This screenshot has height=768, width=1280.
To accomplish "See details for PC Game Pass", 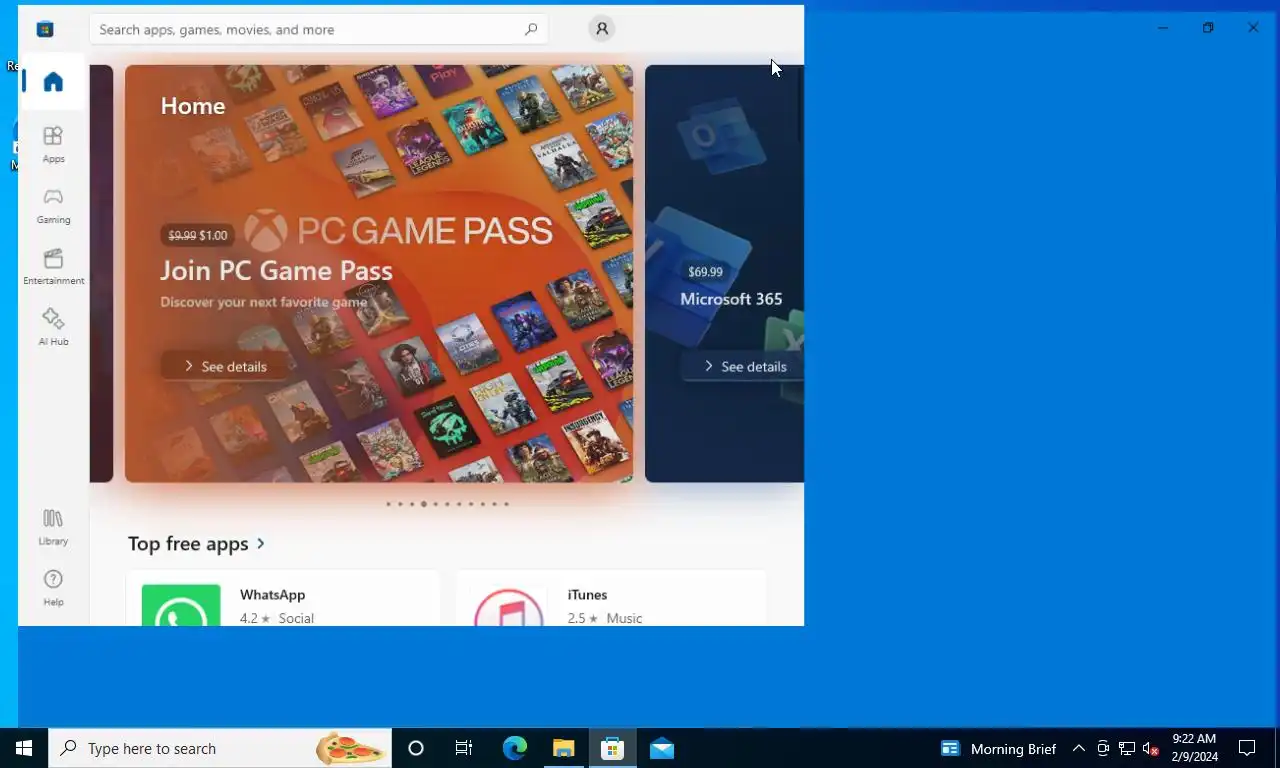I will [x=226, y=366].
